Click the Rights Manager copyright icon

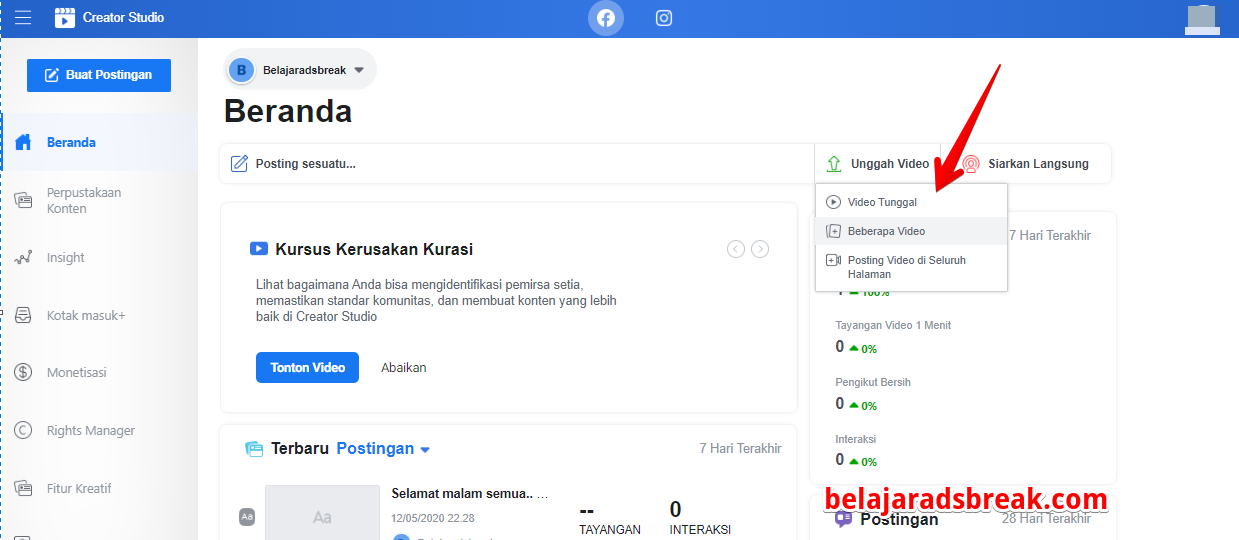(24, 430)
